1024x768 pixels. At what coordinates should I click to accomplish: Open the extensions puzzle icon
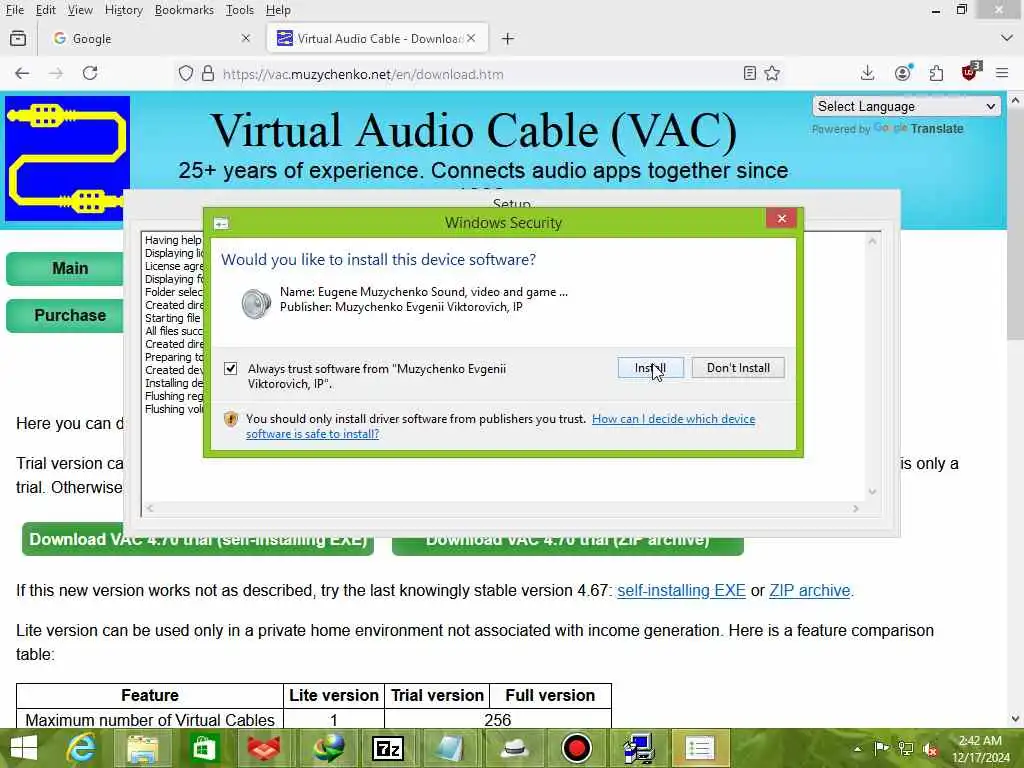936,73
